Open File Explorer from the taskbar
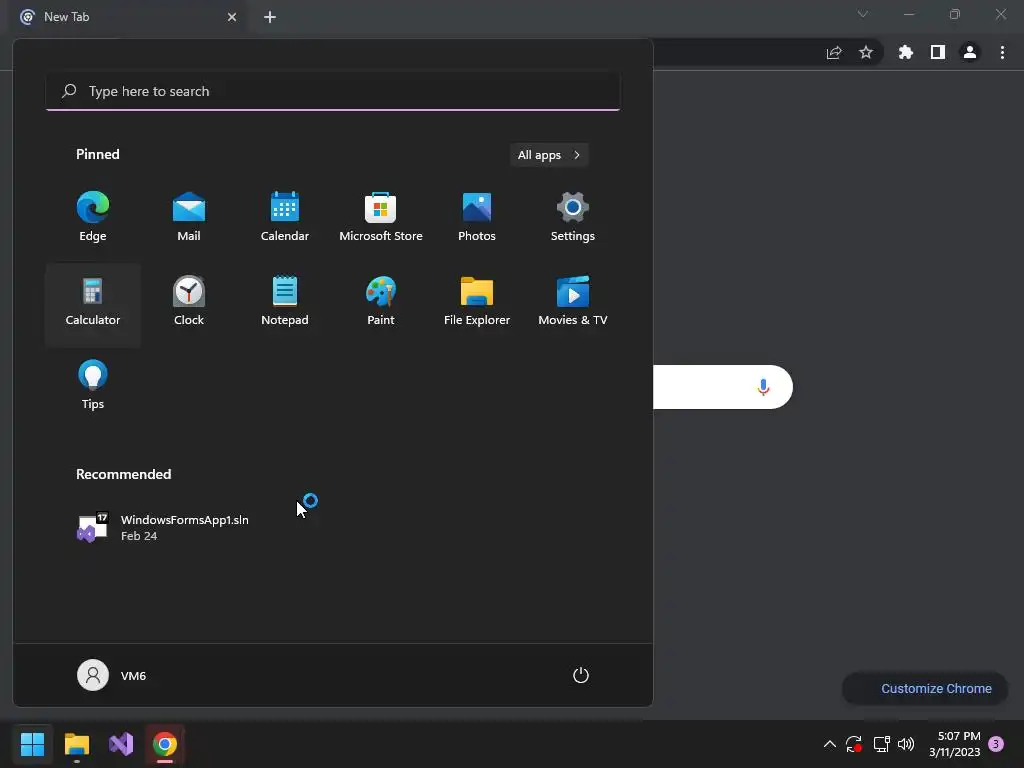Image resolution: width=1024 pixels, height=768 pixels. [76, 744]
